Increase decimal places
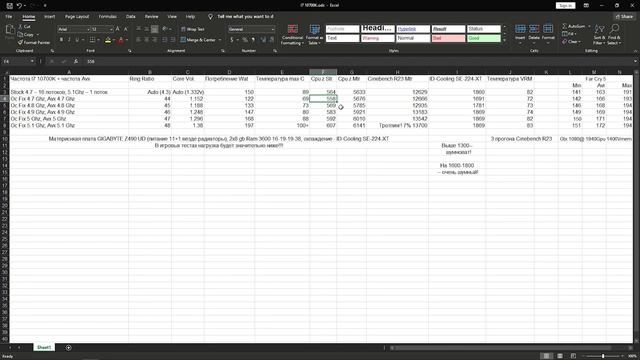The height and width of the screenshot is (360, 640). [x=263, y=40]
